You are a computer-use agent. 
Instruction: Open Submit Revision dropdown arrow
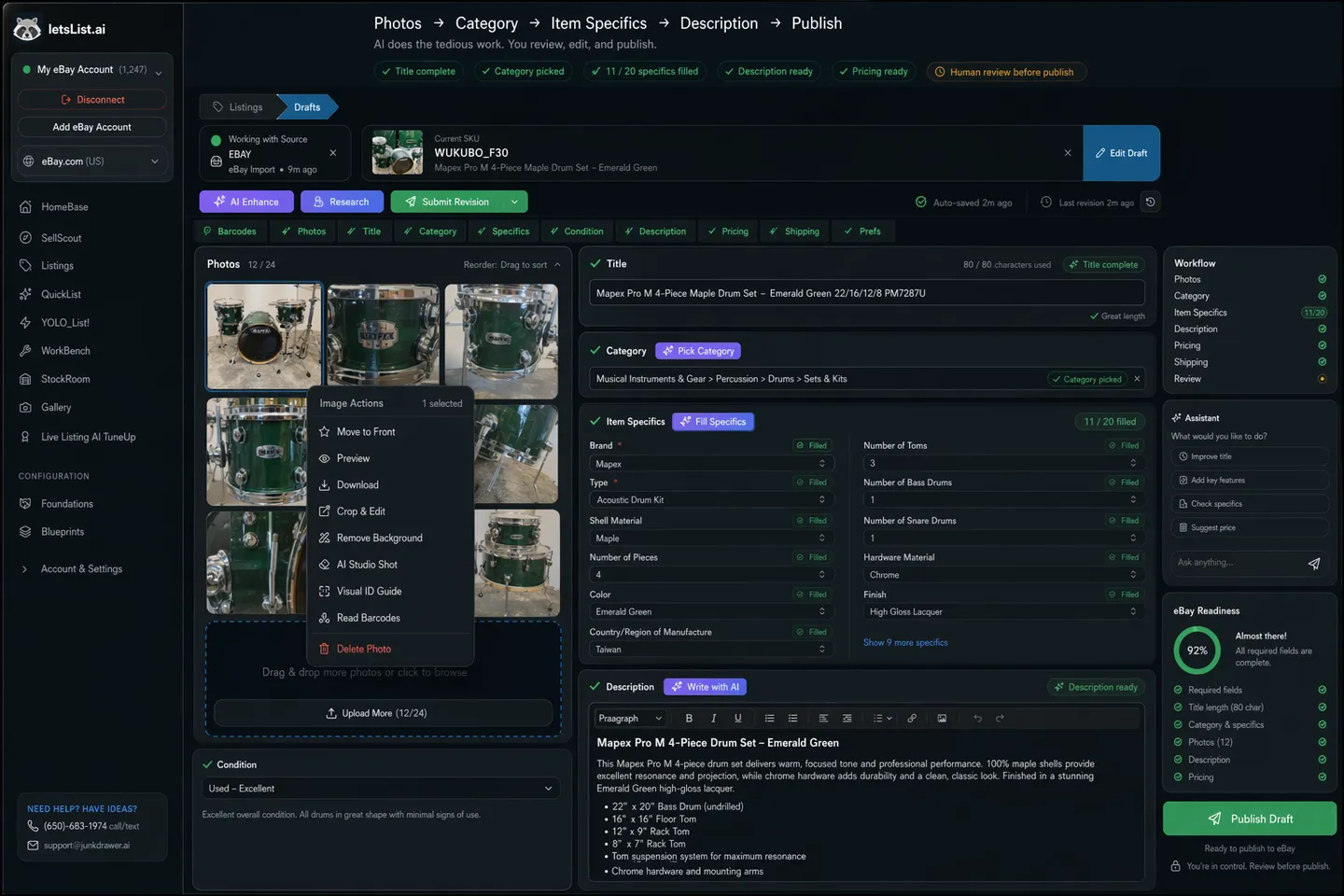(514, 202)
